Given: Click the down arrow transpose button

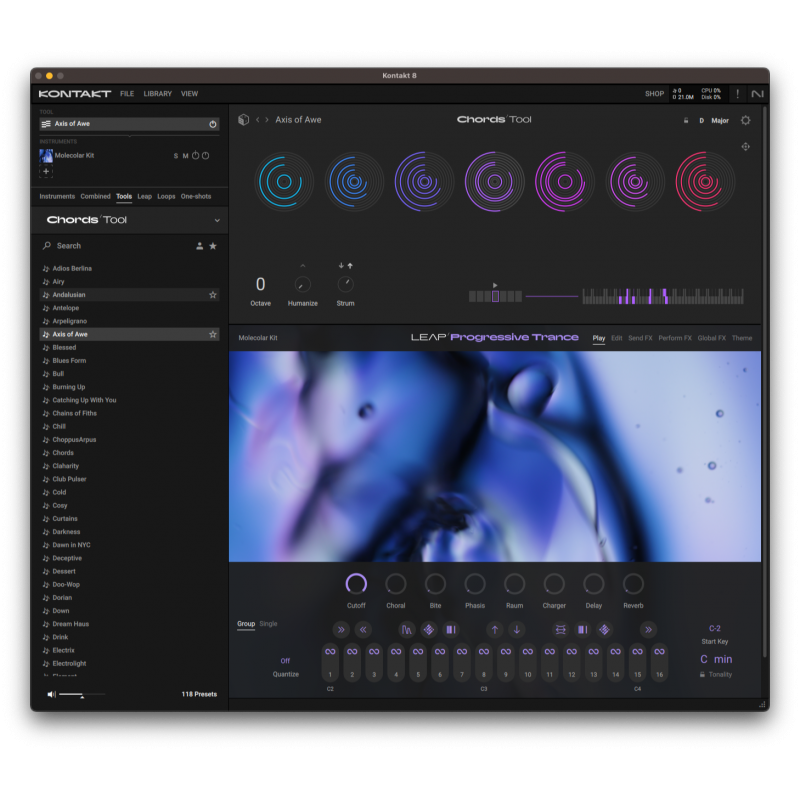Looking at the screenshot, I should pos(516,630).
